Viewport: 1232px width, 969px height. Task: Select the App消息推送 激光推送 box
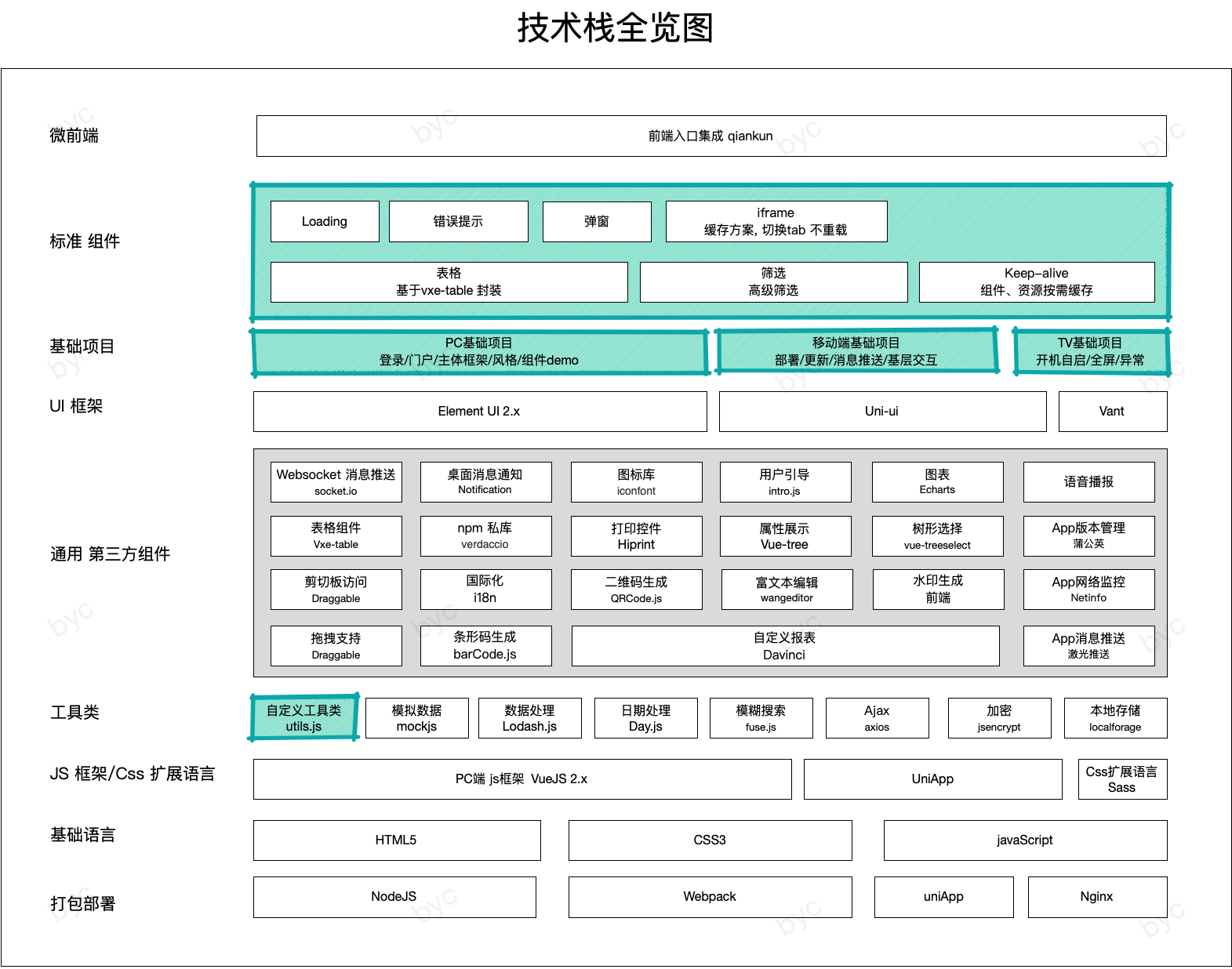tap(1089, 646)
